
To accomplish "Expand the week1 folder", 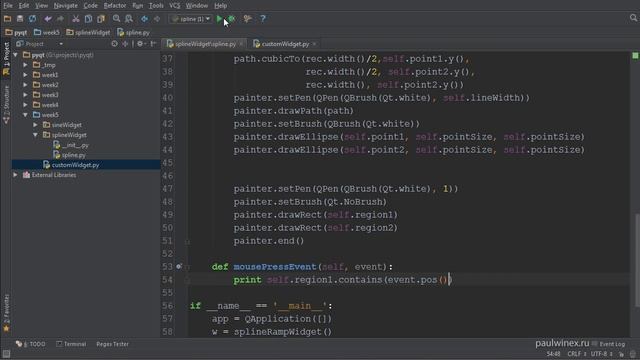I will tap(25, 75).
